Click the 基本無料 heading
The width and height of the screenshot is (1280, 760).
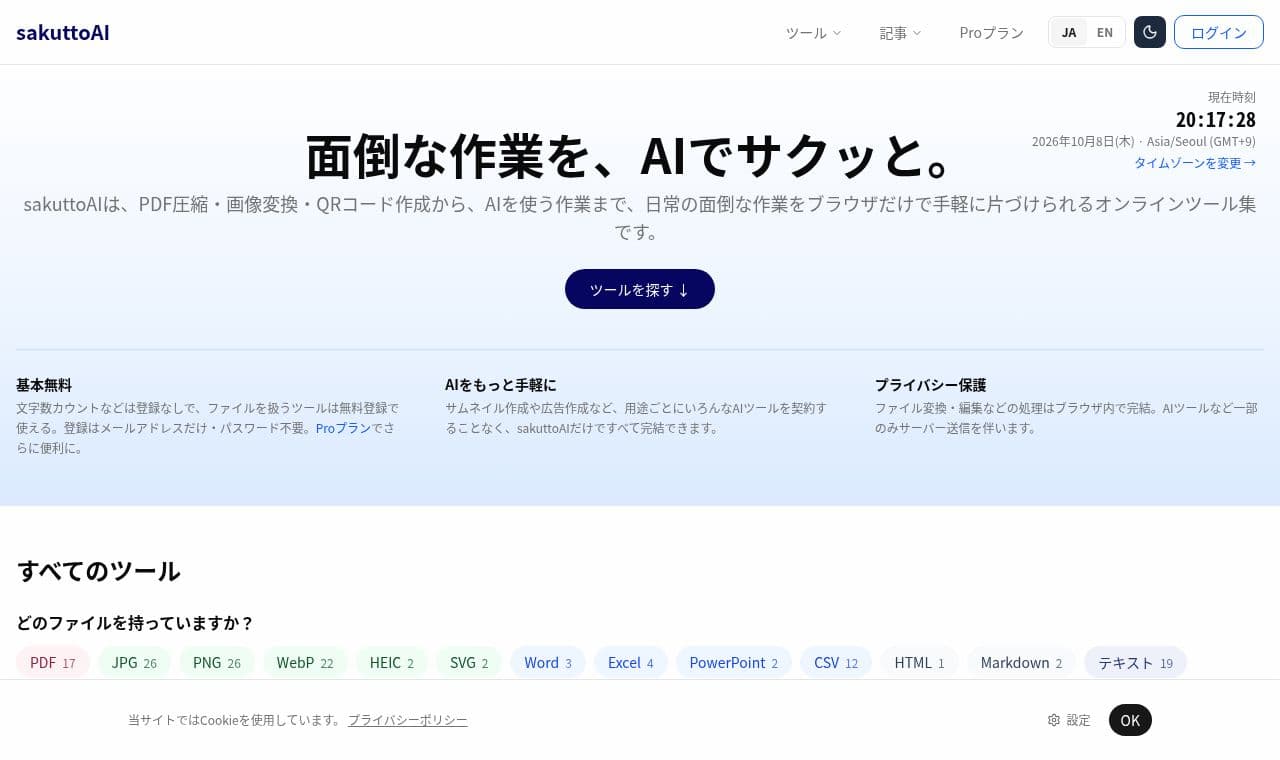[44, 385]
